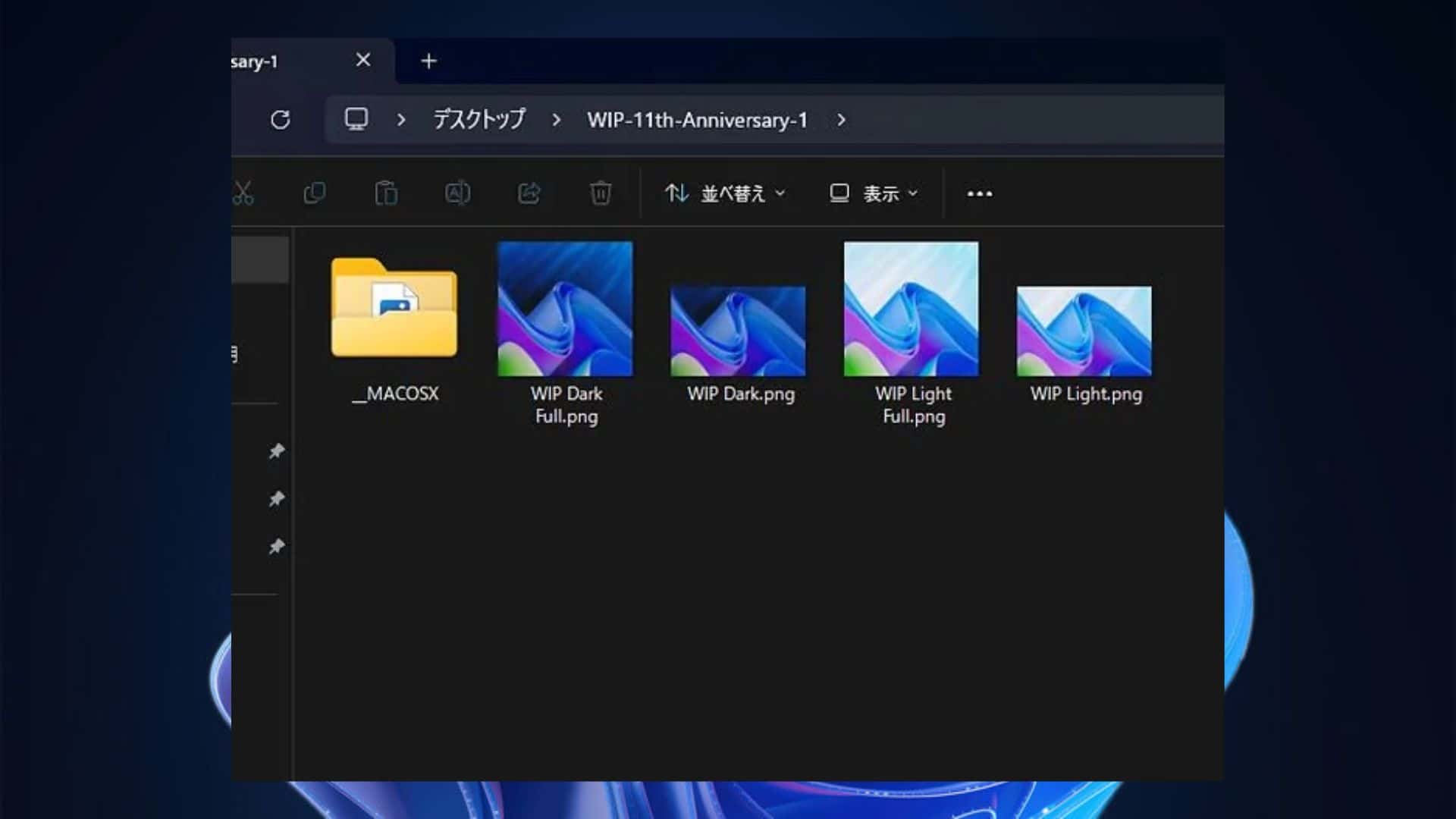
Task: Expand chevron after WIP-11th-Anniversary-1
Action: point(841,120)
